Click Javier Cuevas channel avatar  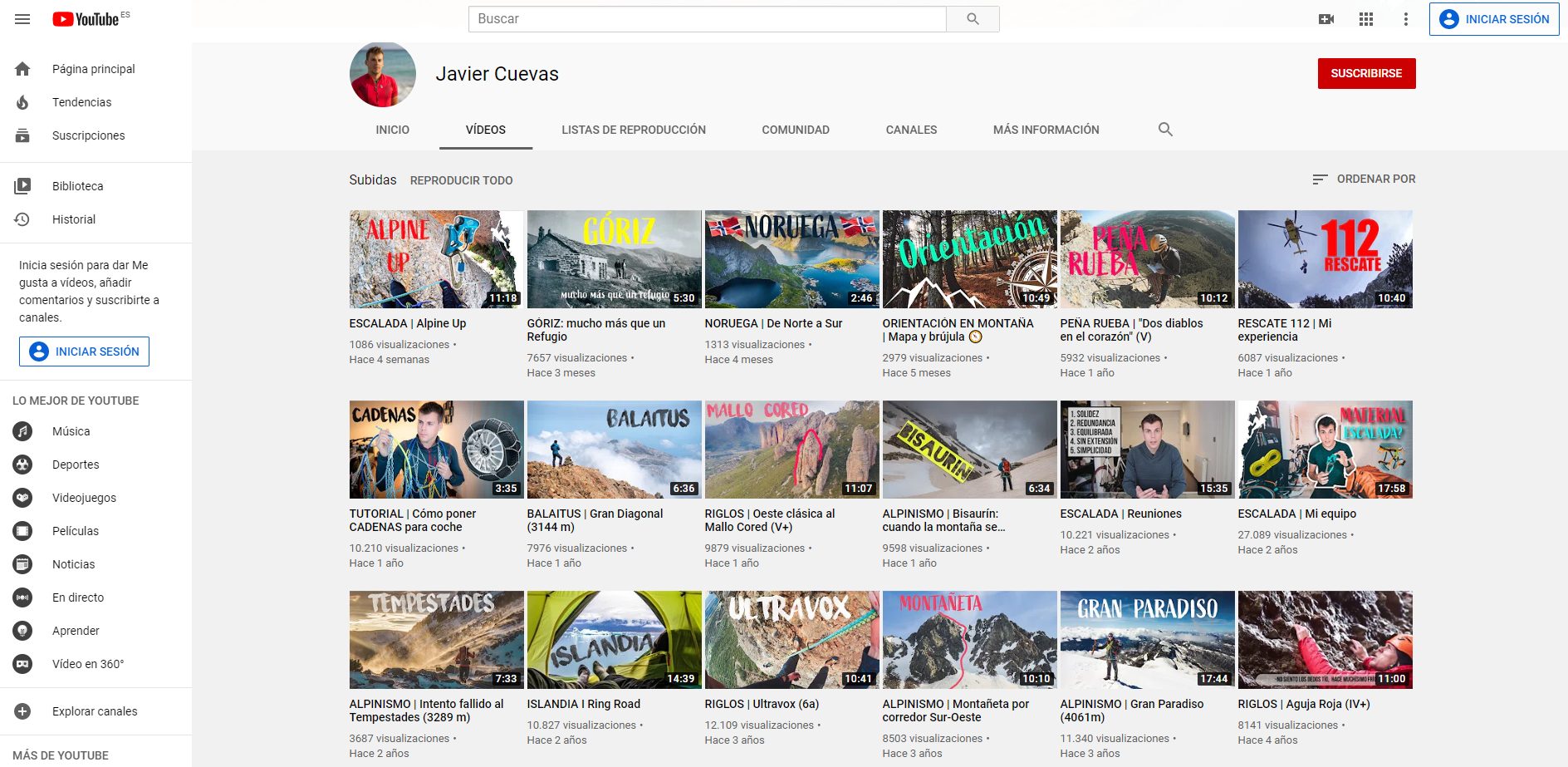(383, 74)
